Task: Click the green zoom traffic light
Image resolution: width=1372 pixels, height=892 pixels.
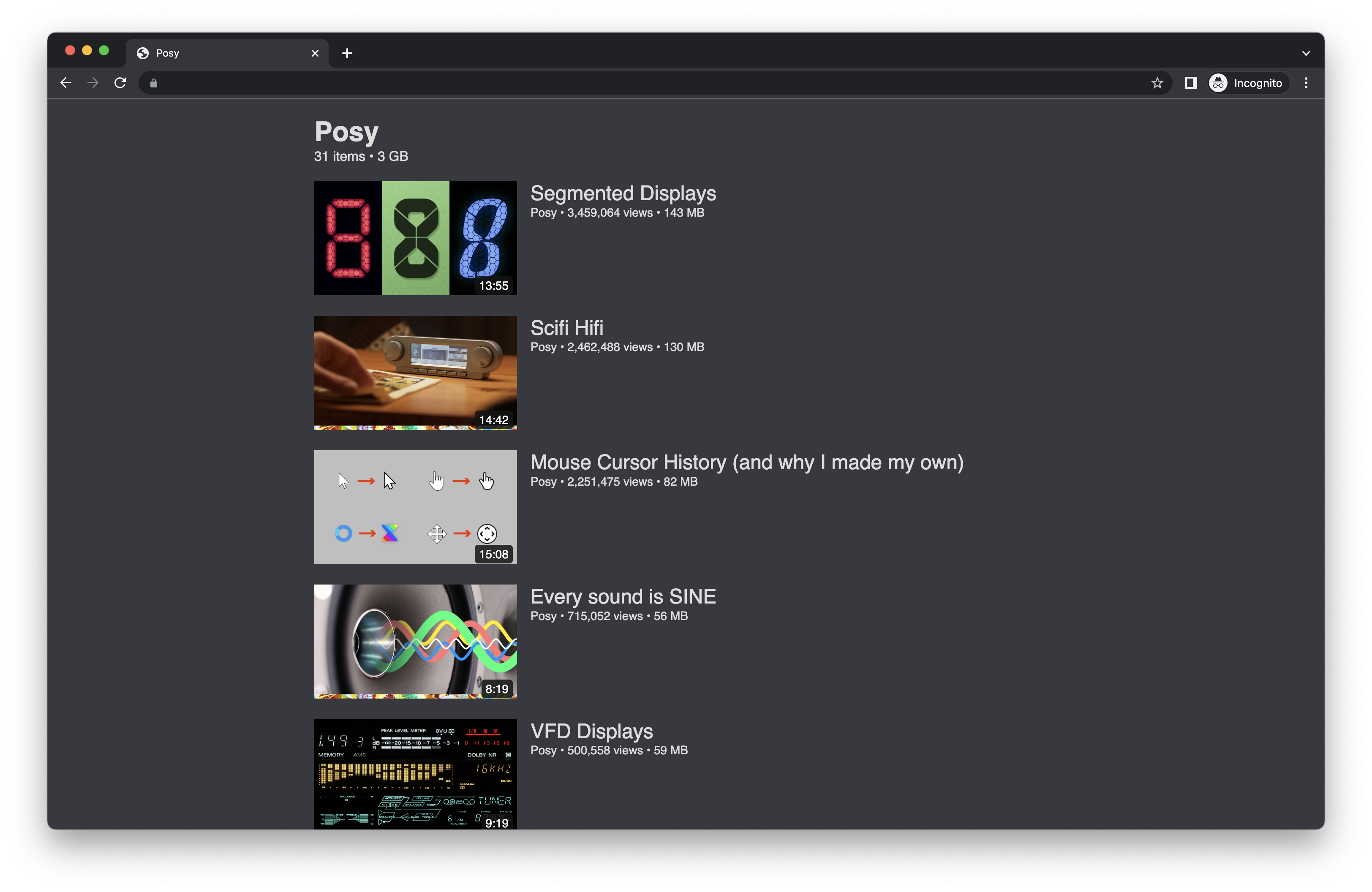Action: [104, 50]
